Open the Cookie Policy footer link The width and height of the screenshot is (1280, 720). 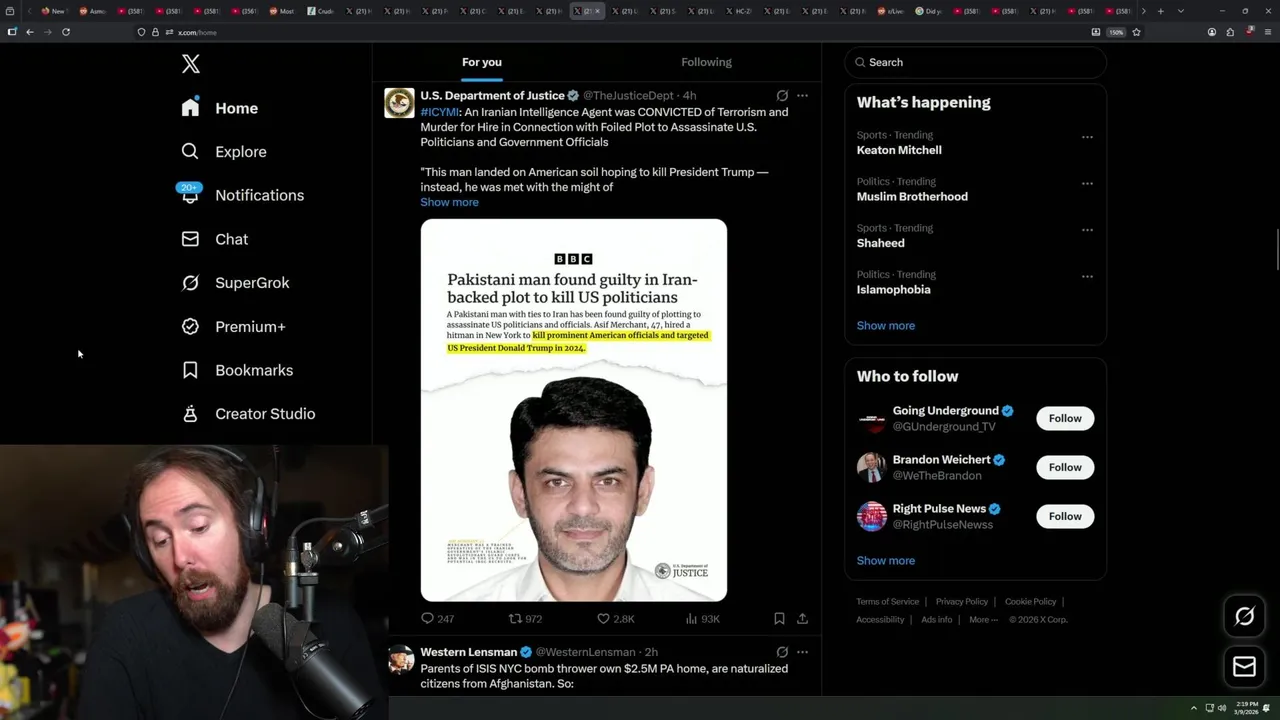point(1030,602)
